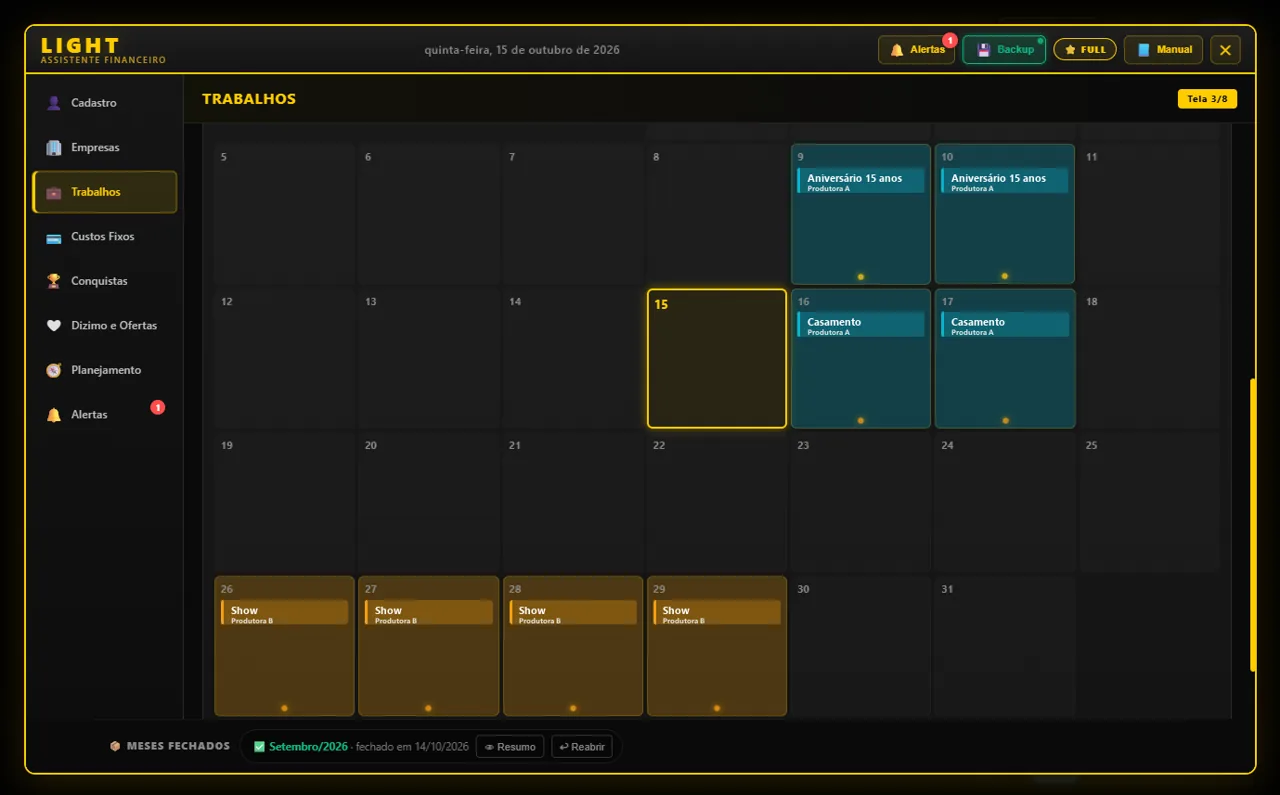Click the star icon in FULL badge

click(x=1070, y=49)
